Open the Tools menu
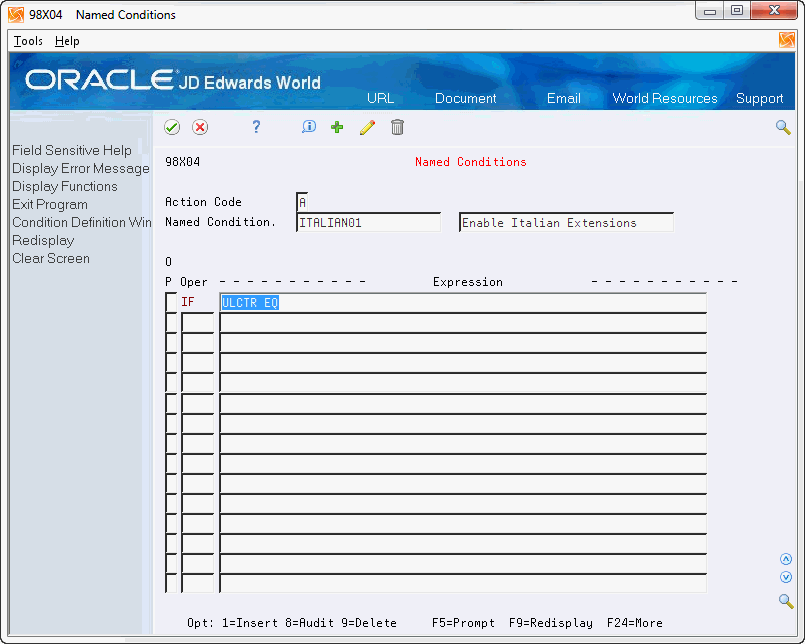The image size is (805, 644). [x=28, y=41]
